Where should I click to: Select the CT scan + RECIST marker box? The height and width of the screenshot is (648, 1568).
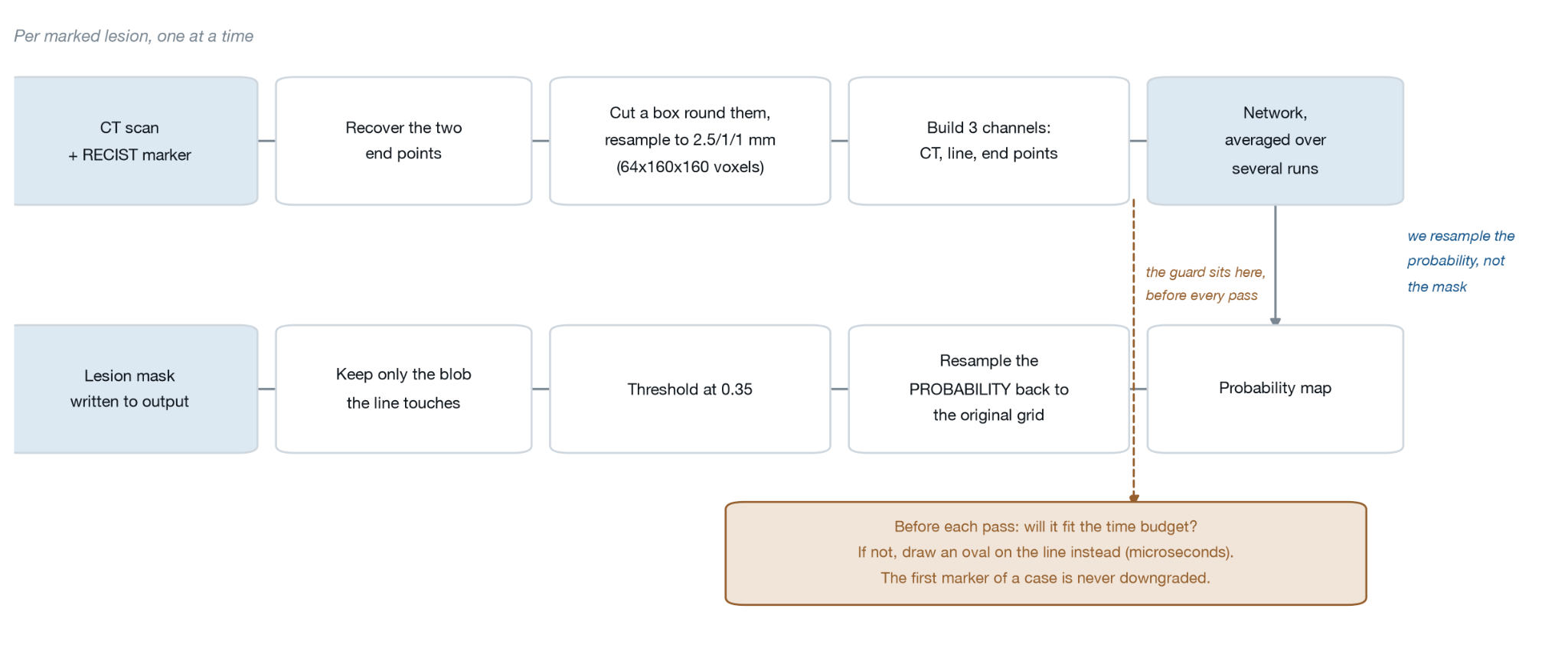coord(136,141)
